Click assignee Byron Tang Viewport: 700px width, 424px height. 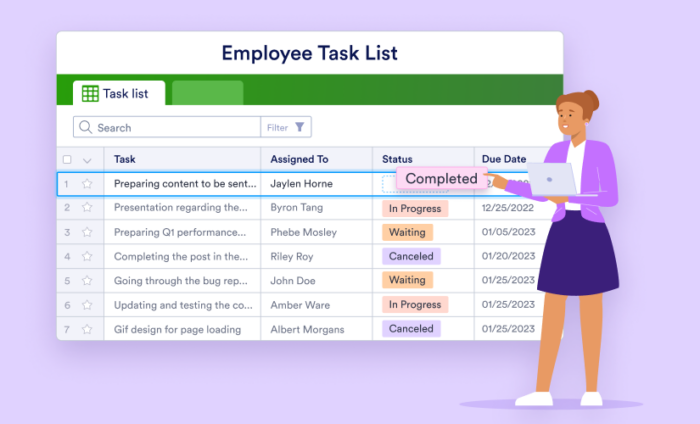click(x=296, y=208)
